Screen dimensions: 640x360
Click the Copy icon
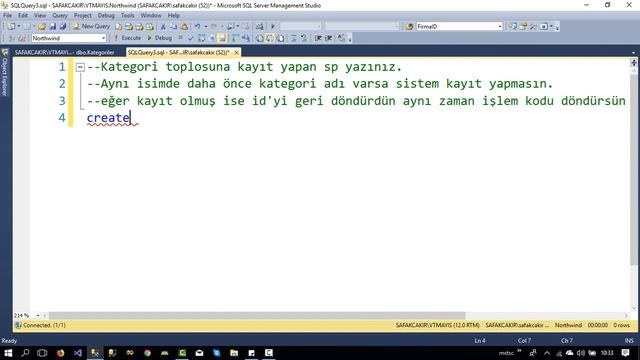[173, 26]
